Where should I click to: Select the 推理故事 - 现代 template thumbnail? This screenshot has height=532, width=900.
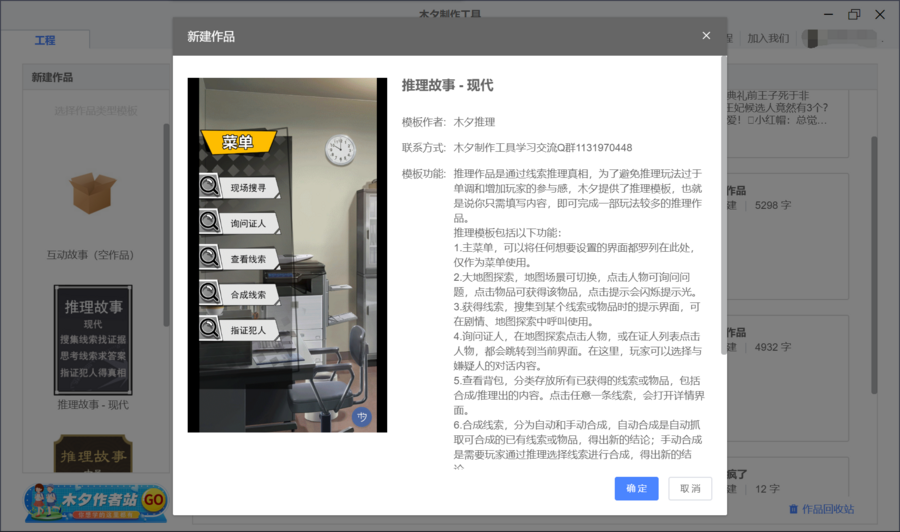[x=93, y=338]
